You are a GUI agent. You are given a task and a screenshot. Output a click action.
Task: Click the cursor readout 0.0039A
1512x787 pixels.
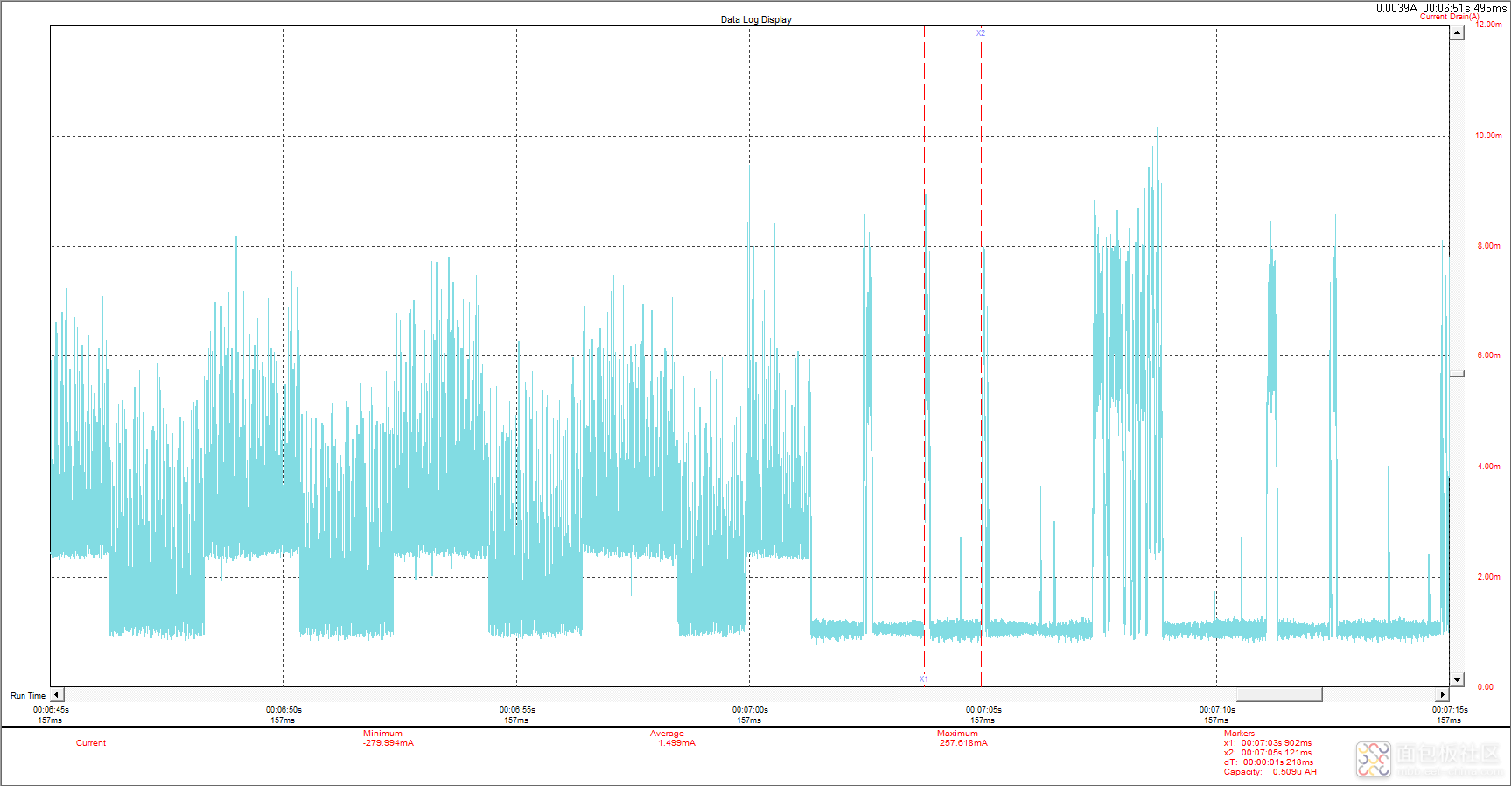(x=1396, y=8)
